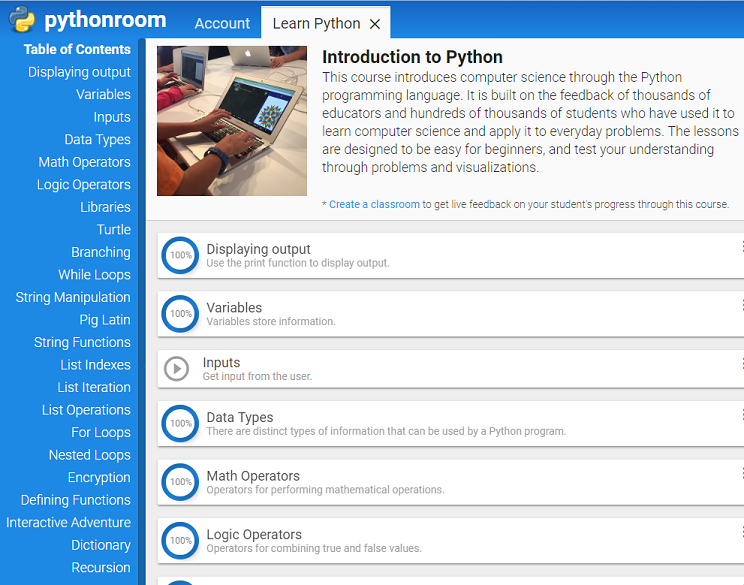Click the Table of Contents heading
Screen dimensions: 744x585
coord(77,49)
